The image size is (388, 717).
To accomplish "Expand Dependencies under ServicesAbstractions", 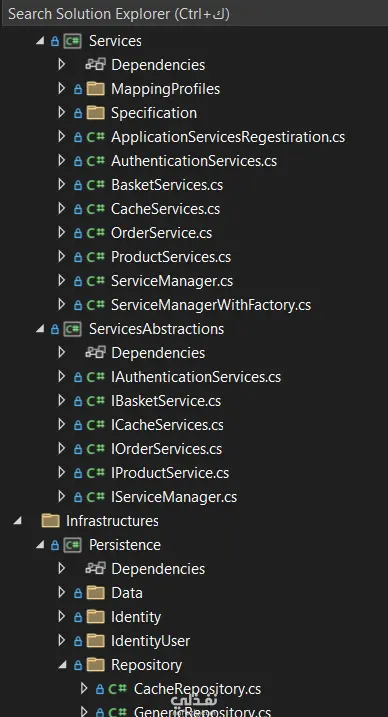I will pyautogui.click(x=62, y=353).
